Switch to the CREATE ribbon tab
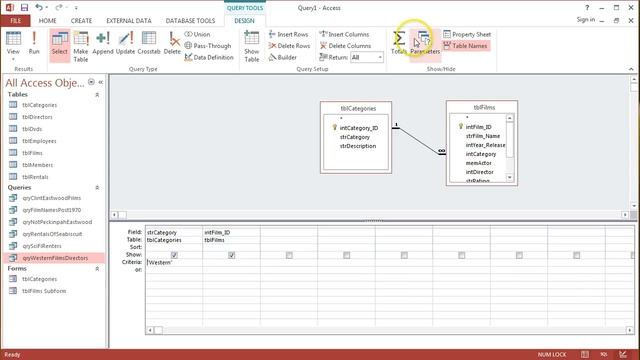 [x=81, y=20]
